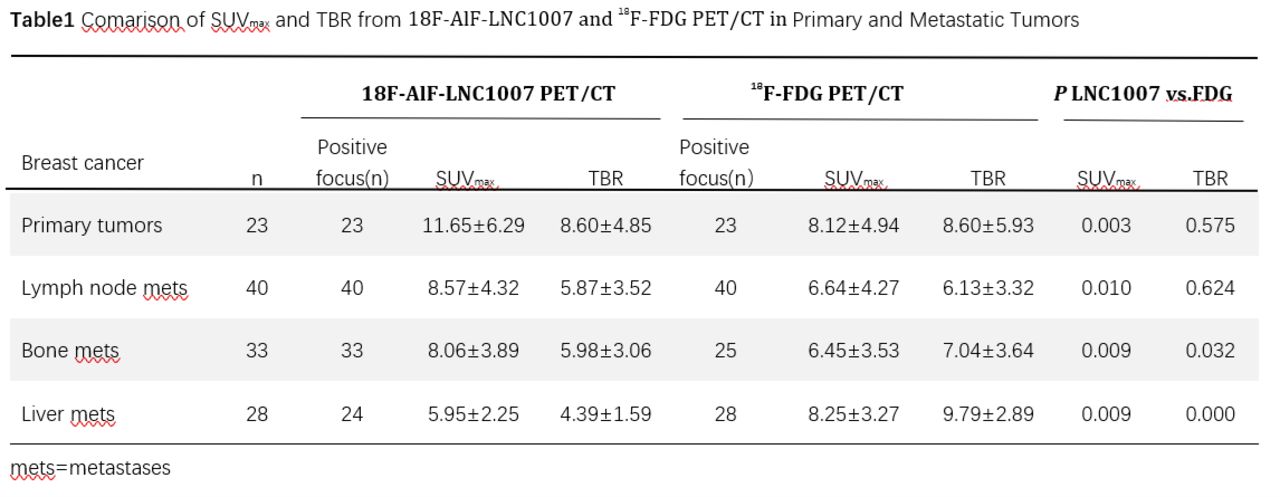Screen dimensions: 1280x497
Task: Select the 18F-FDG PET/CT column header
Action: 827,94
